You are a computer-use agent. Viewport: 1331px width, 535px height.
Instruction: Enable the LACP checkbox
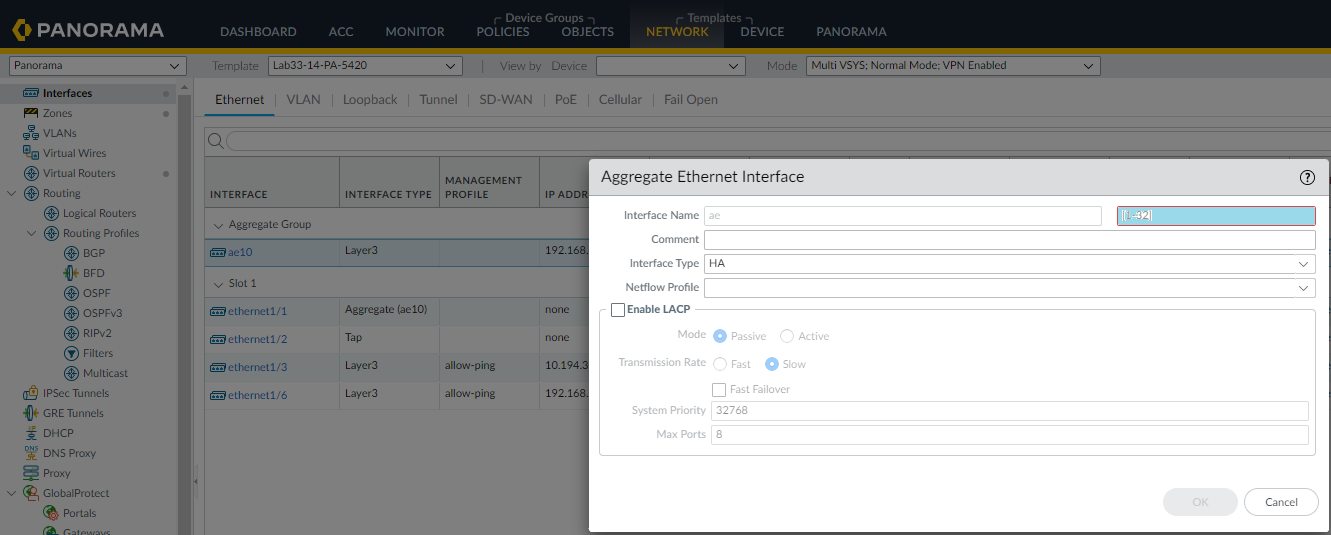(618, 310)
